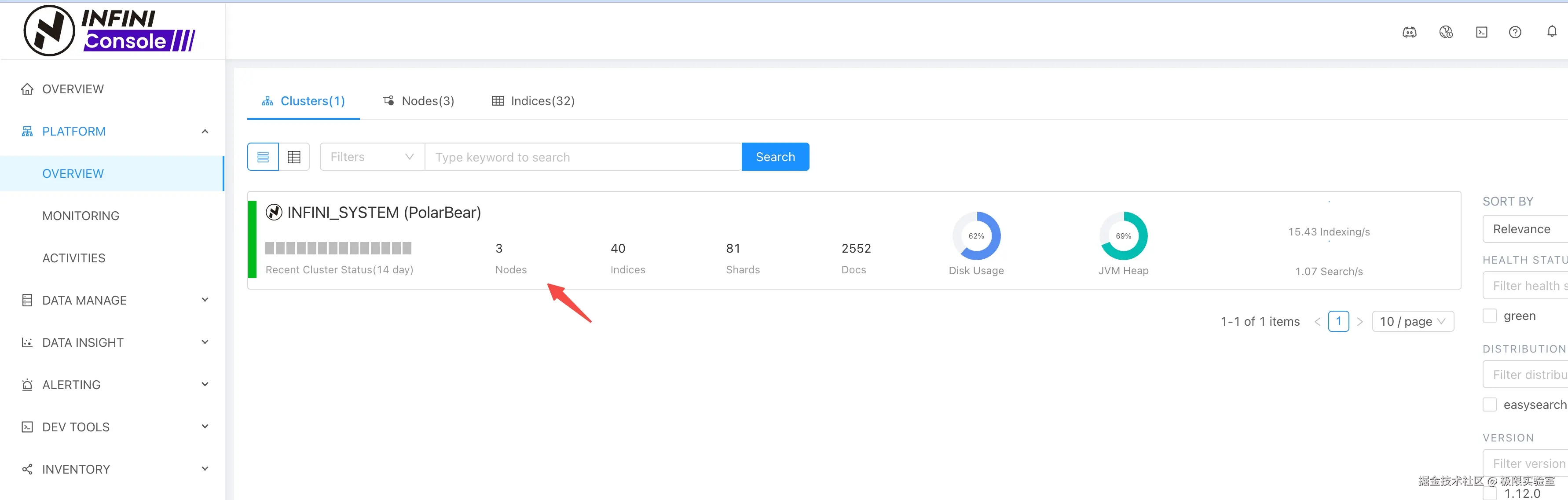Click the recent cluster status bar
Viewport: 1568px width, 500px height.
tap(338, 248)
